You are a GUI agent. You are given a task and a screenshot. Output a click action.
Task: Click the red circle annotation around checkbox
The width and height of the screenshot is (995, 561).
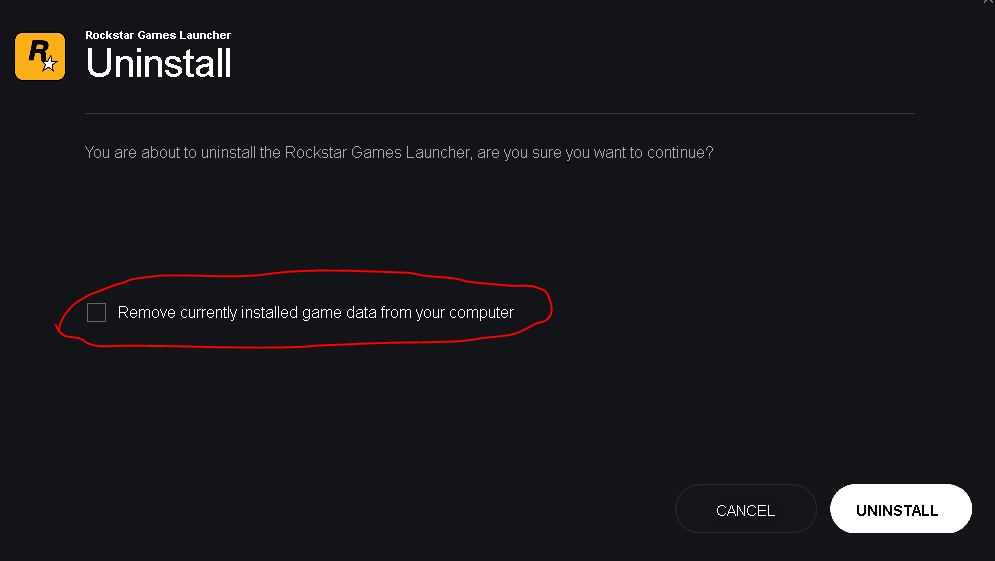(300, 270)
